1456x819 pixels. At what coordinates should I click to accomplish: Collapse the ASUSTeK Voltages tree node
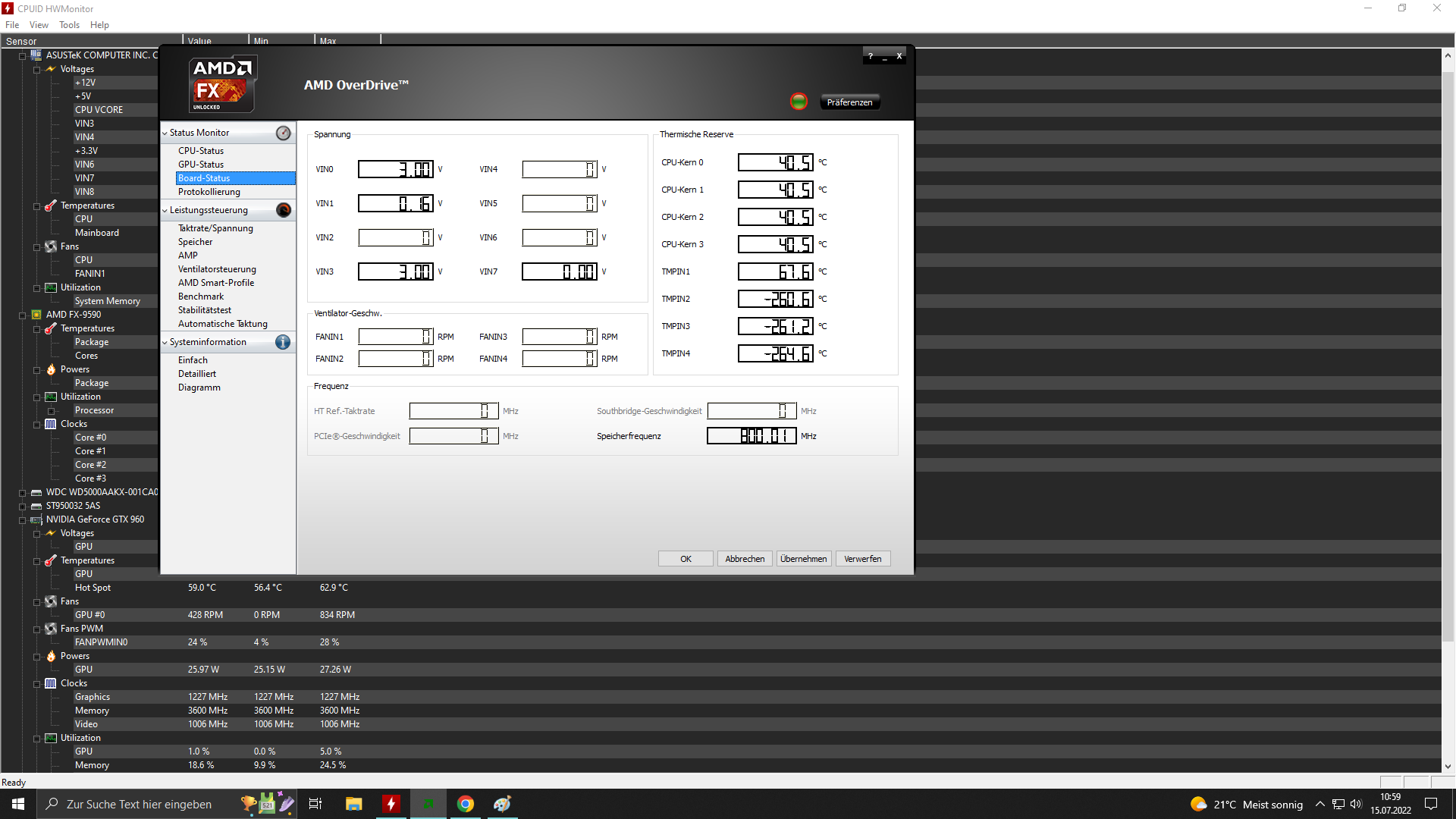(36, 70)
